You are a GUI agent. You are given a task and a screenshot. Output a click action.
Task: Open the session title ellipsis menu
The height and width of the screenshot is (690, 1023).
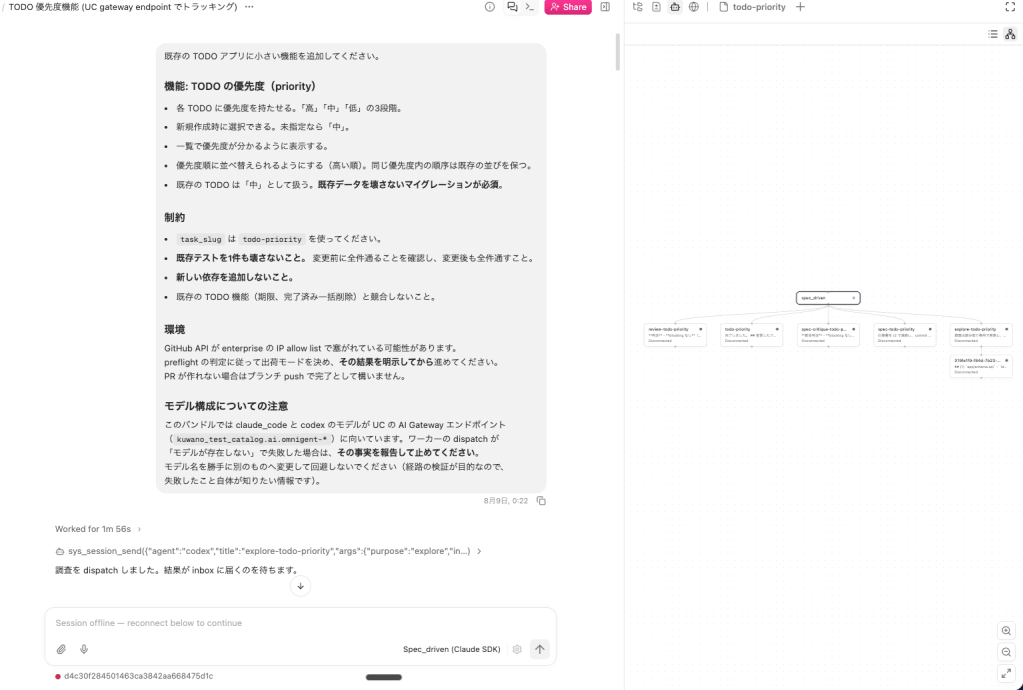pos(249,7)
